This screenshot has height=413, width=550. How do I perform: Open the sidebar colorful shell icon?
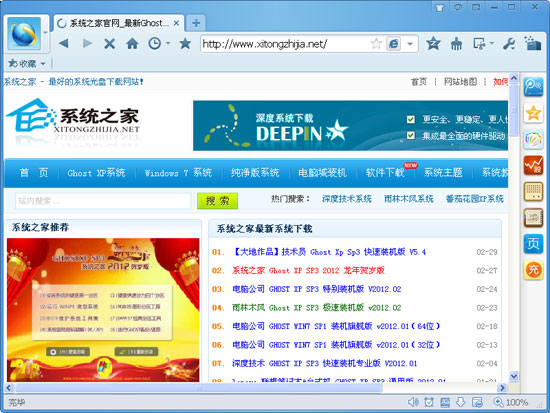533,139
